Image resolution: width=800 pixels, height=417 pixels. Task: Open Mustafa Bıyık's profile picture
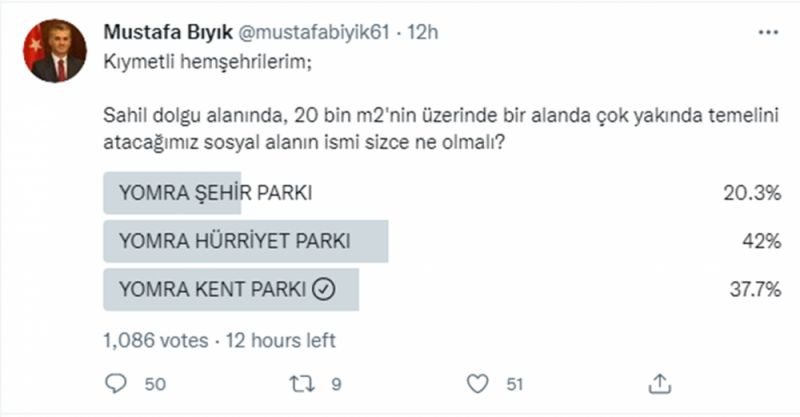coord(55,51)
